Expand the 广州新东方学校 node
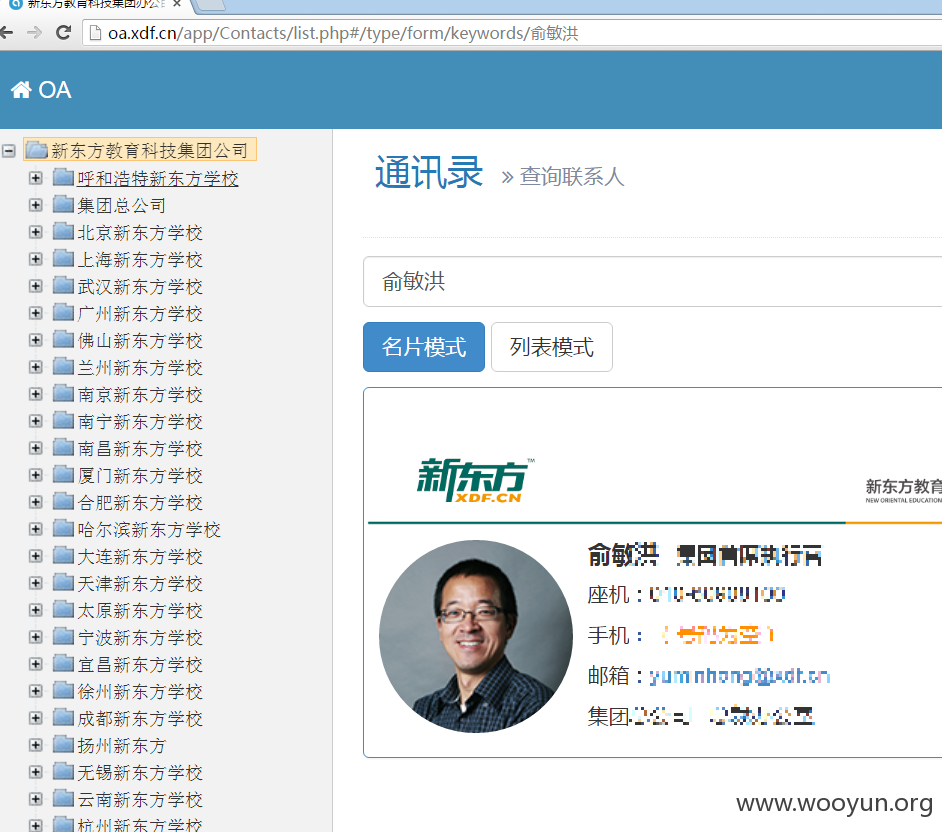Image resolution: width=942 pixels, height=832 pixels. point(35,313)
